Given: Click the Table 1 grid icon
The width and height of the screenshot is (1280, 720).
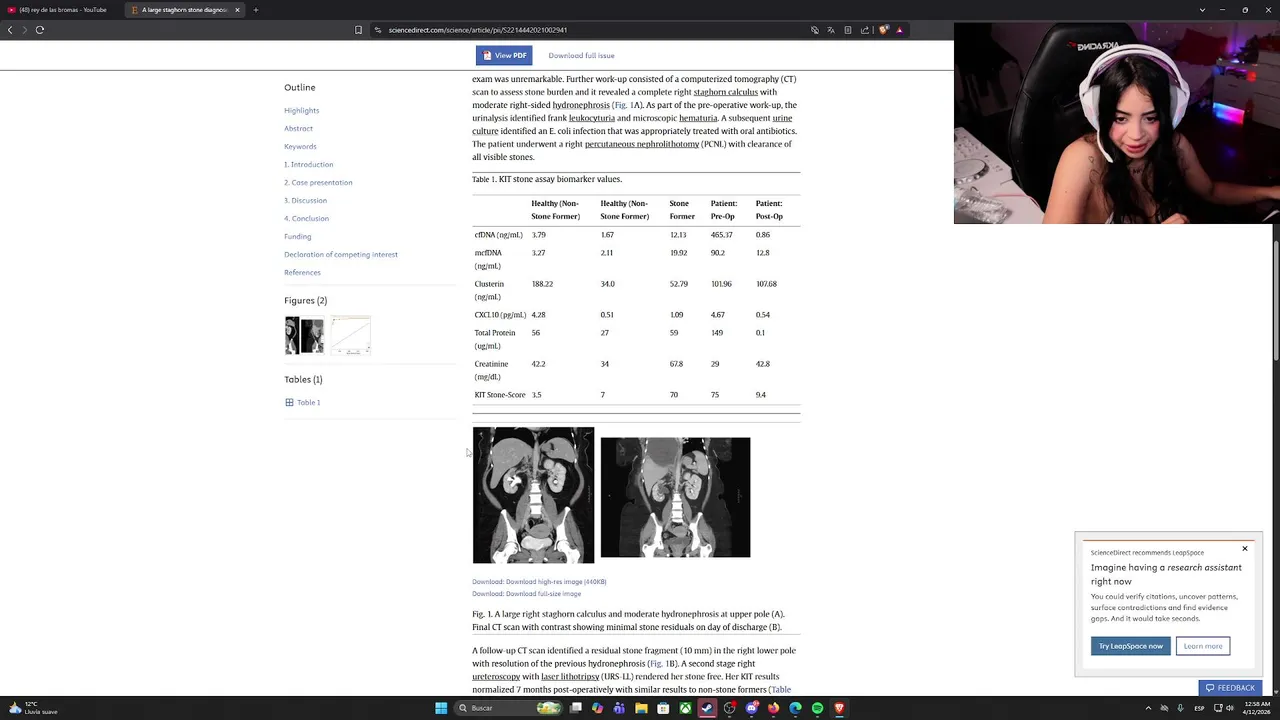Looking at the screenshot, I should point(289,403).
